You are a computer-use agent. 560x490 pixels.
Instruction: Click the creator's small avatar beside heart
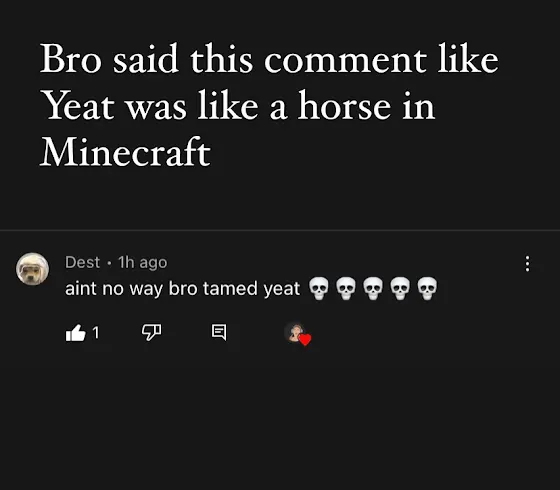(x=295, y=332)
